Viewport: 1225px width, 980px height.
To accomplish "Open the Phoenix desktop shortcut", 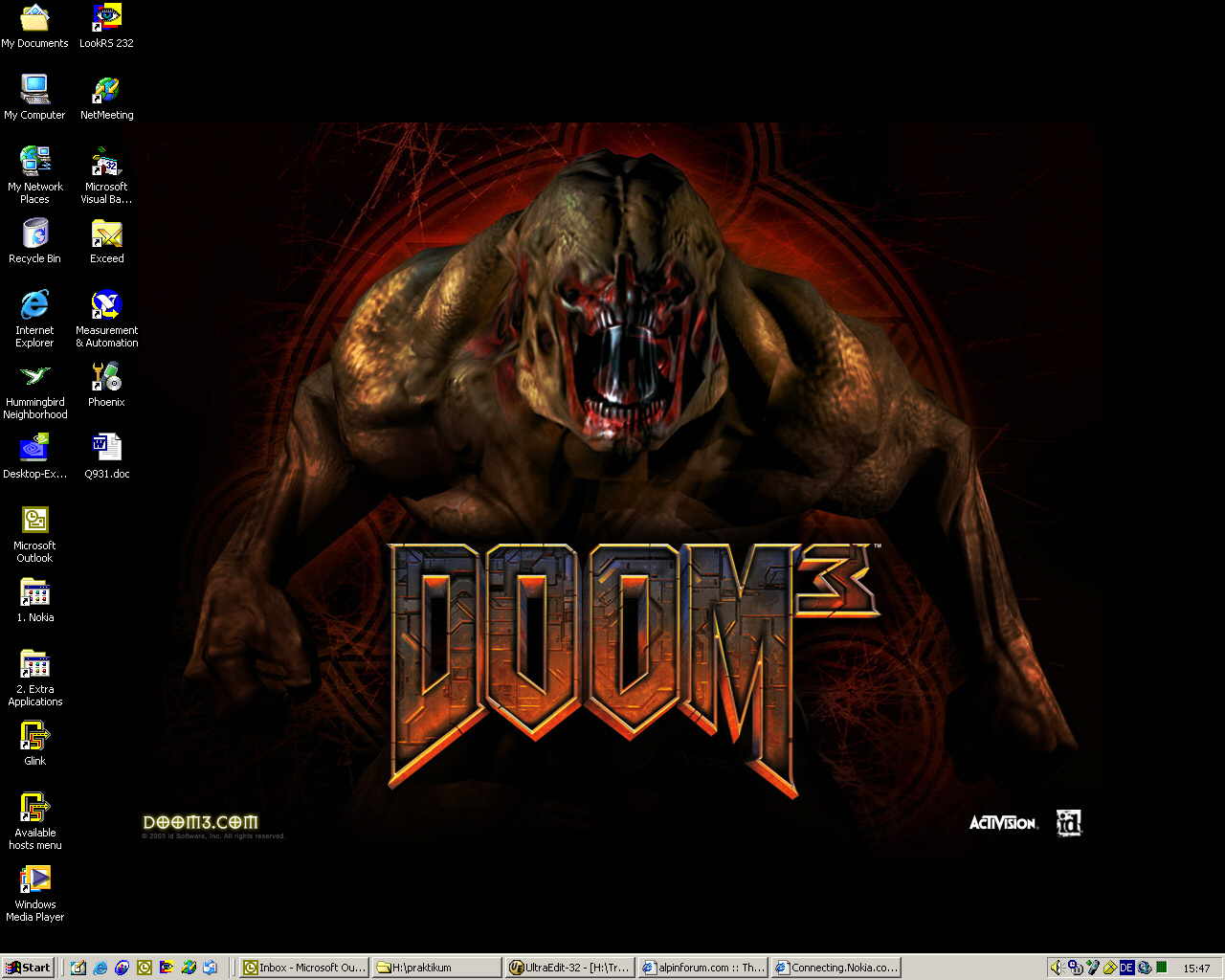I will pos(106,377).
